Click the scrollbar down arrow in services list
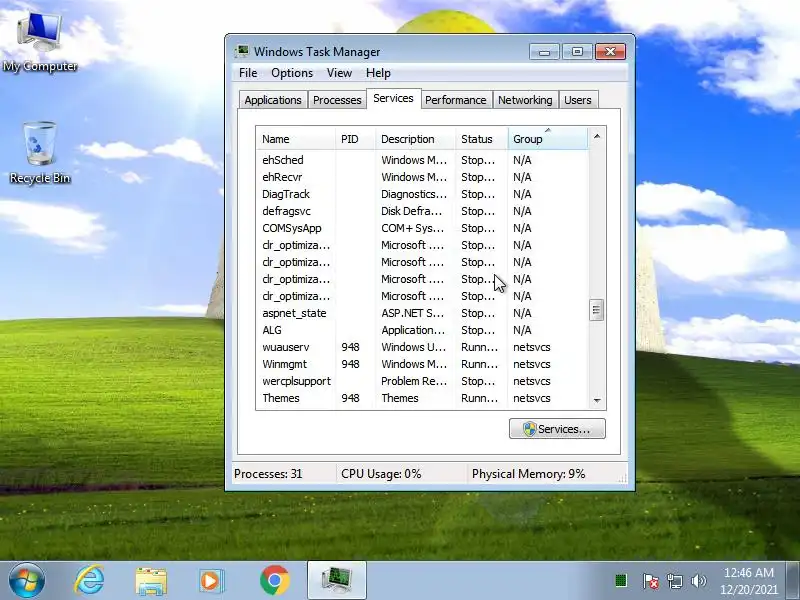The image size is (800, 600). pos(597,401)
